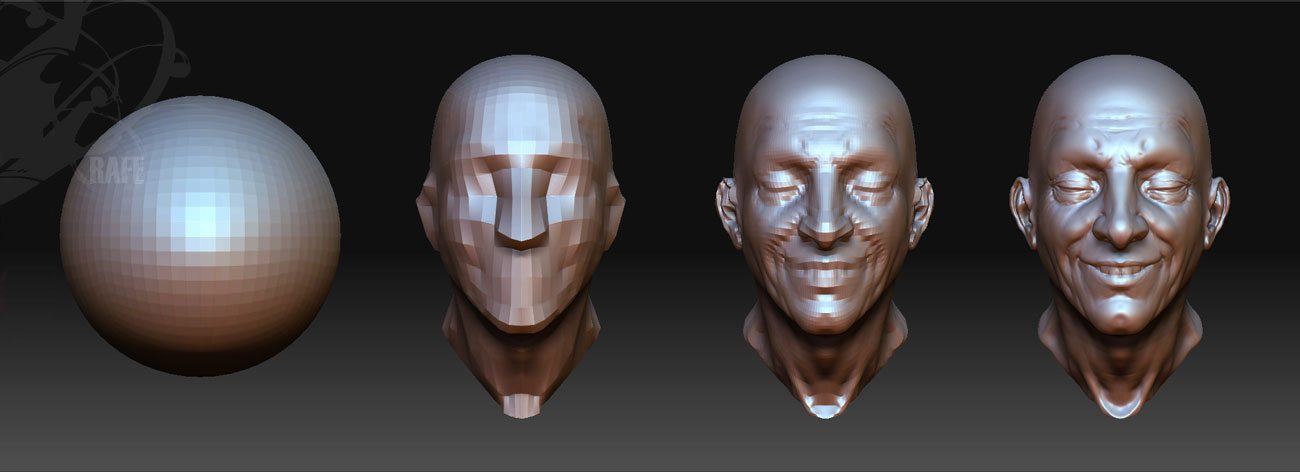Image resolution: width=1300 pixels, height=472 pixels.
Task: Select the faceted sphere base mesh
Action: click(x=200, y=235)
